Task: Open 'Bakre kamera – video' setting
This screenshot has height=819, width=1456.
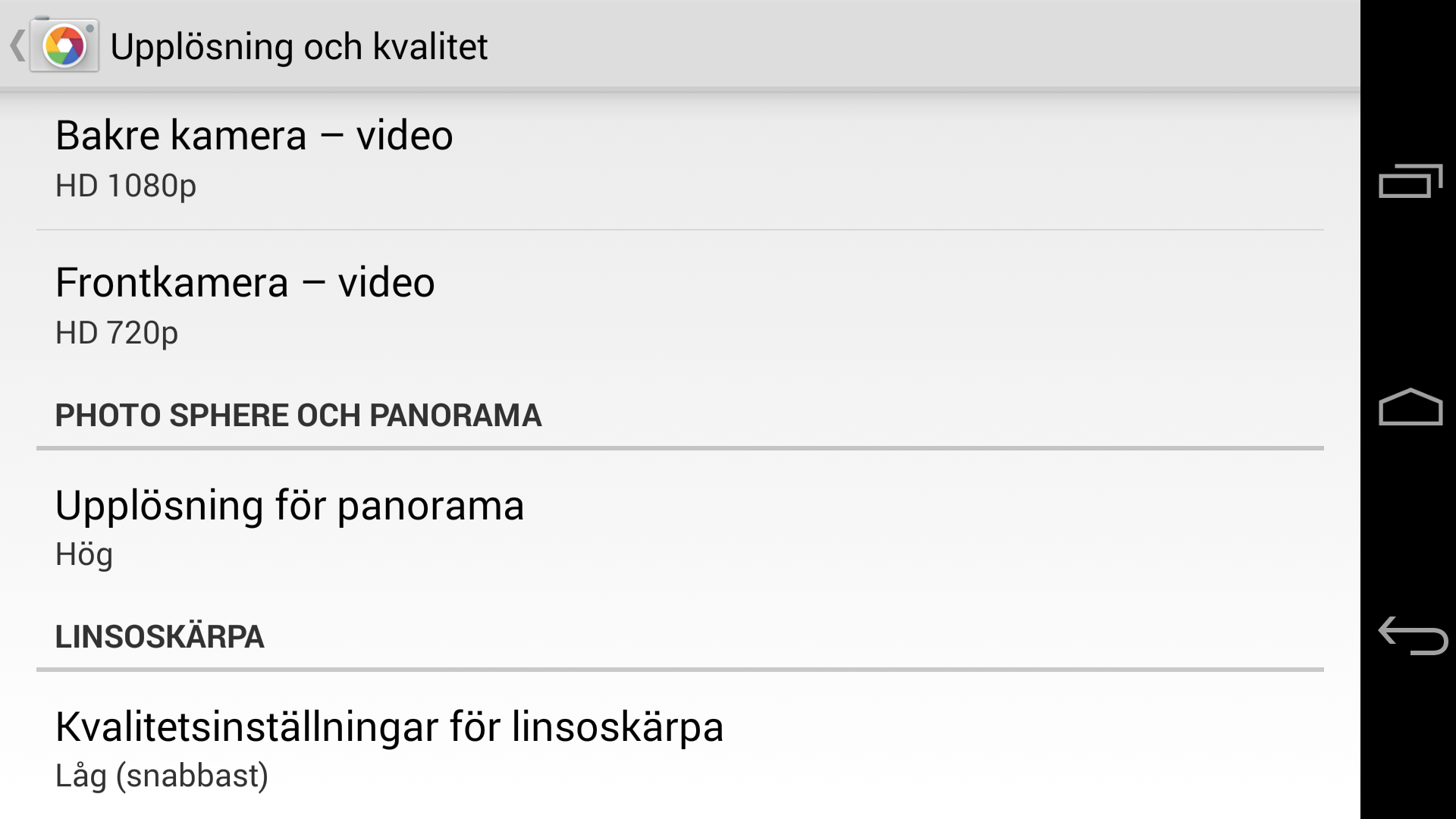Action: [679, 159]
